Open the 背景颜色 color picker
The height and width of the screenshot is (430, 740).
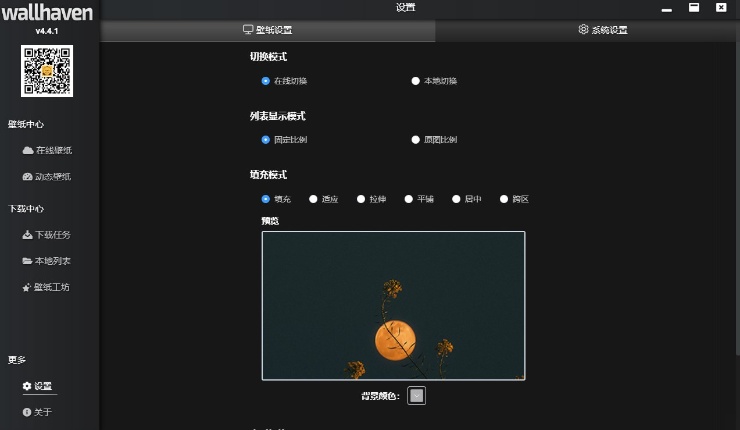pos(416,396)
